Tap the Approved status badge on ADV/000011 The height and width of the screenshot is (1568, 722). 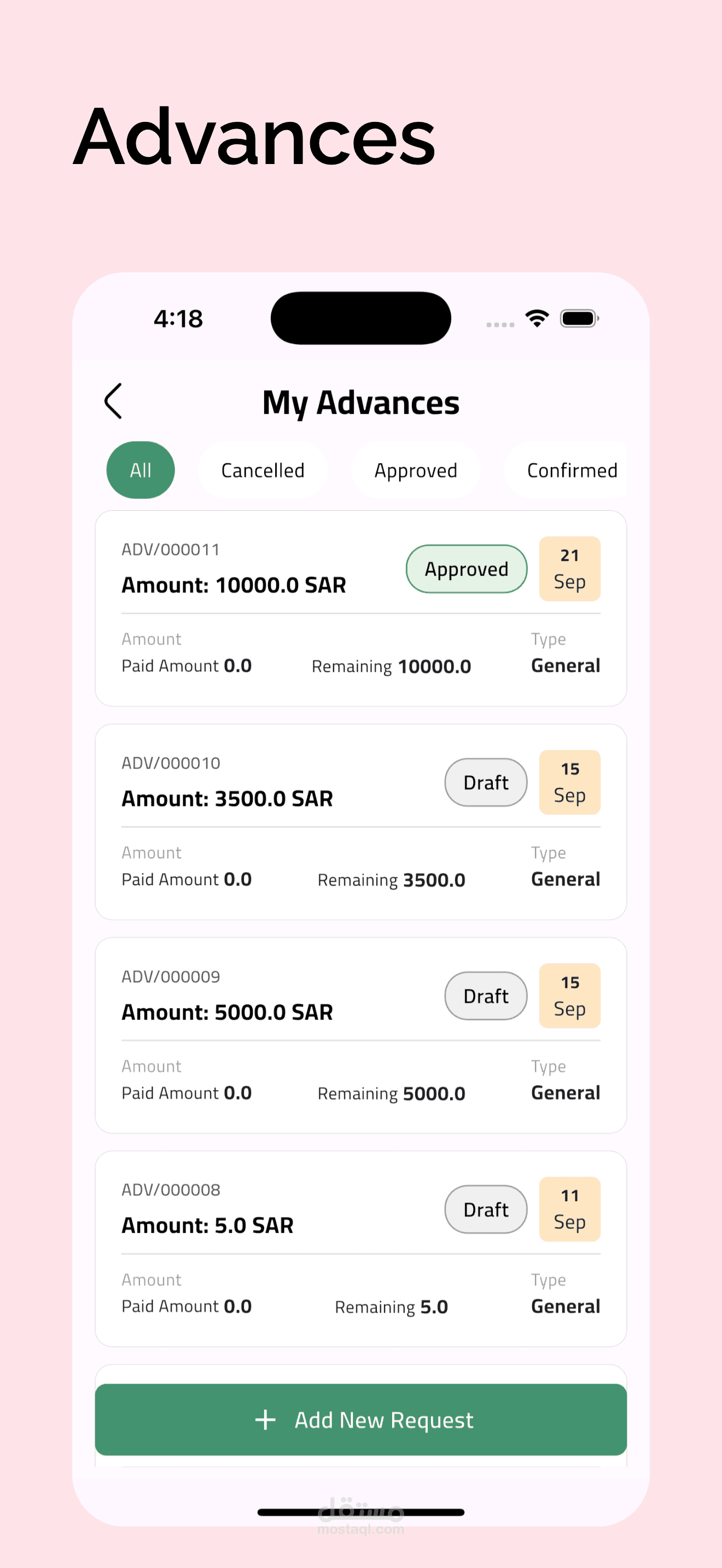(x=467, y=569)
